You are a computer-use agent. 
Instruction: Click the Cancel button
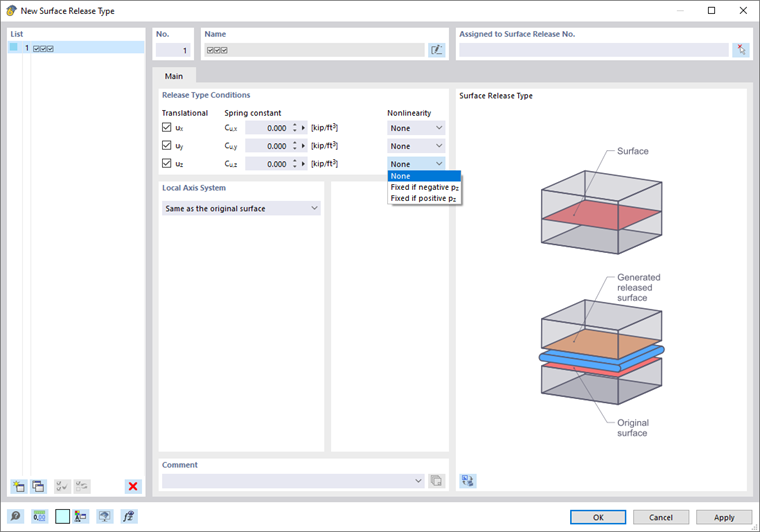click(x=661, y=517)
